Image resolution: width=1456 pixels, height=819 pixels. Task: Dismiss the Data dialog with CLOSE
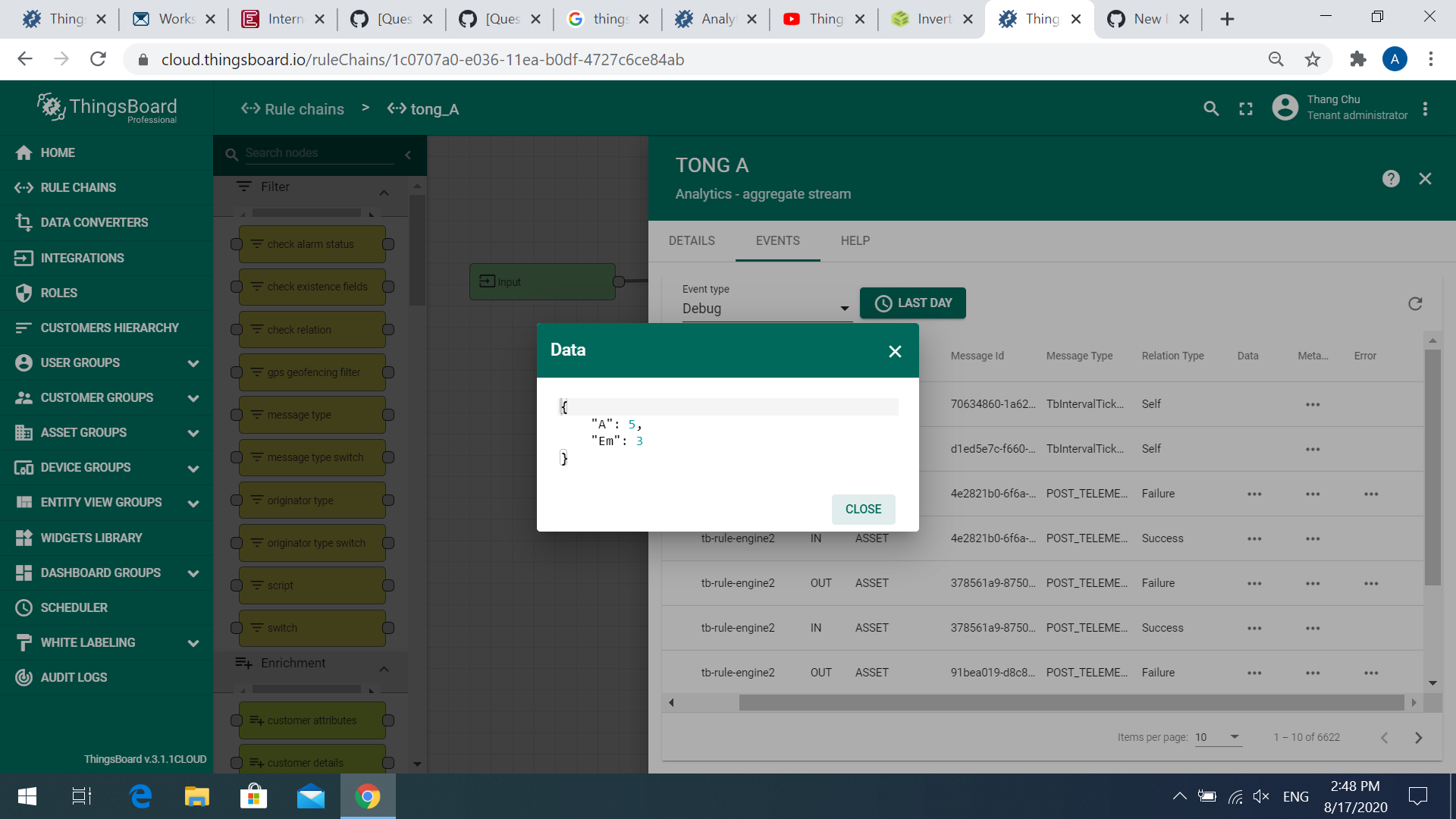coord(863,509)
